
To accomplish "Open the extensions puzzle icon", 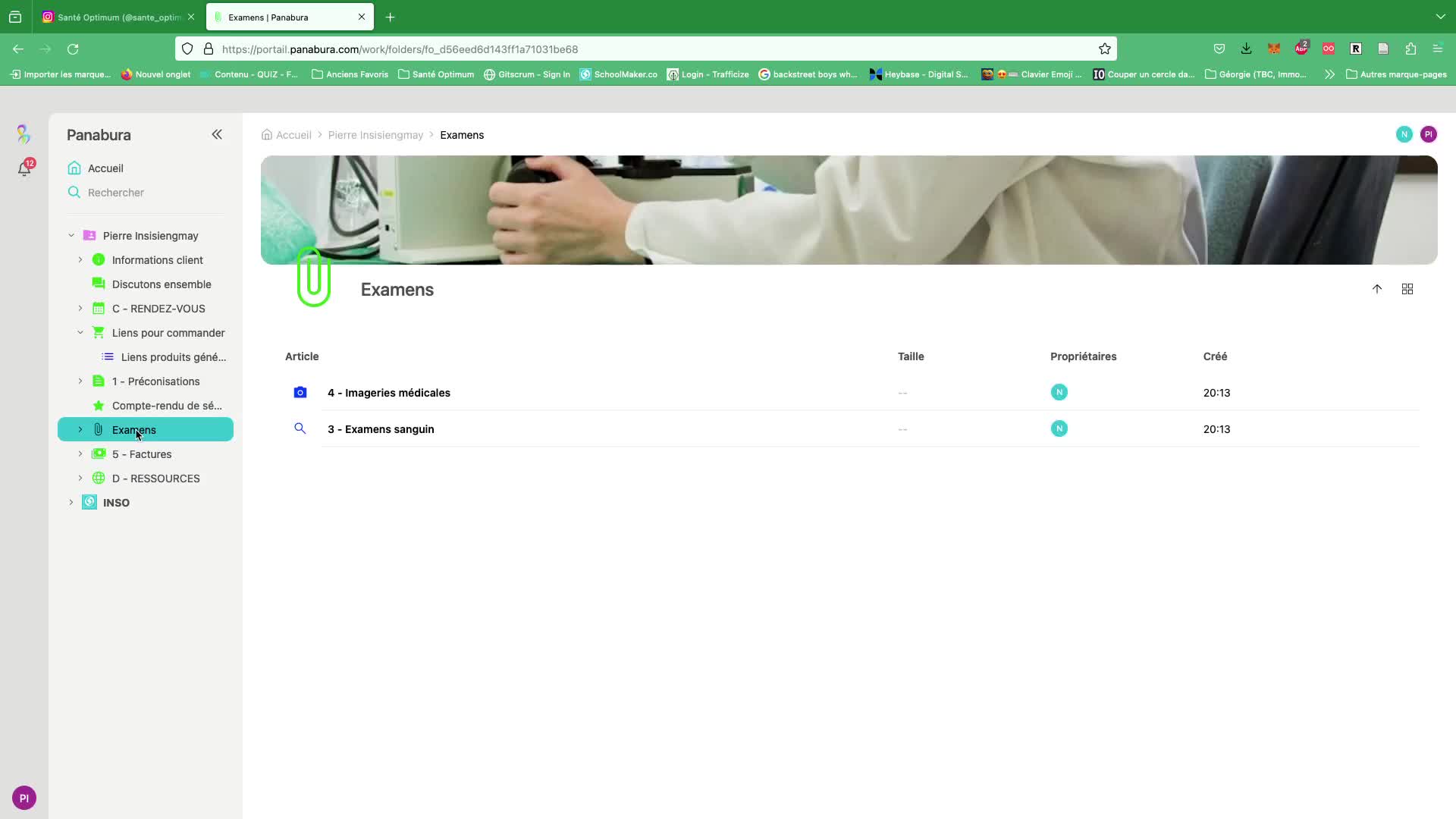I will coord(1410,49).
